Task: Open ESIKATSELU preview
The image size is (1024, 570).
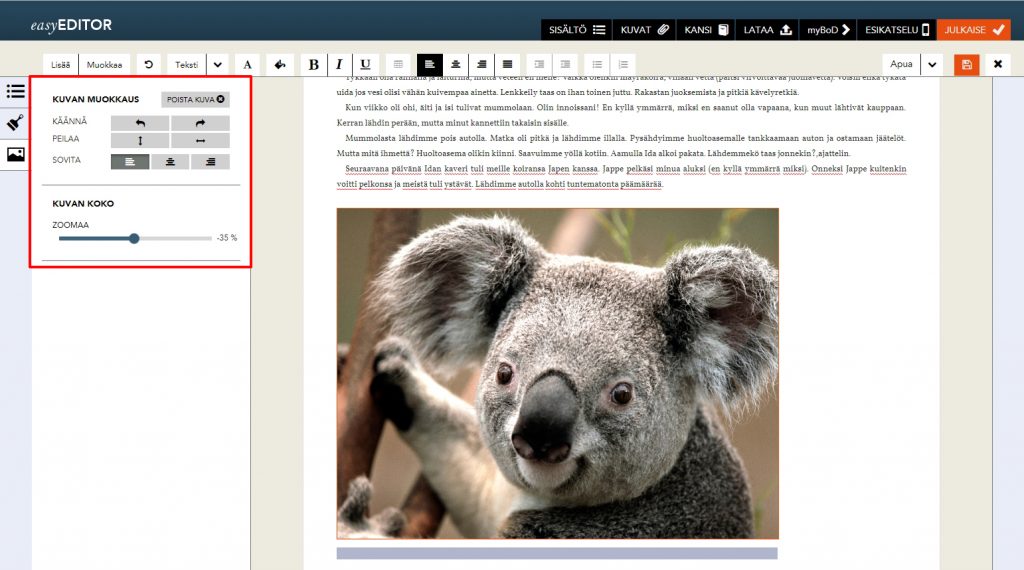Action: [897, 30]
